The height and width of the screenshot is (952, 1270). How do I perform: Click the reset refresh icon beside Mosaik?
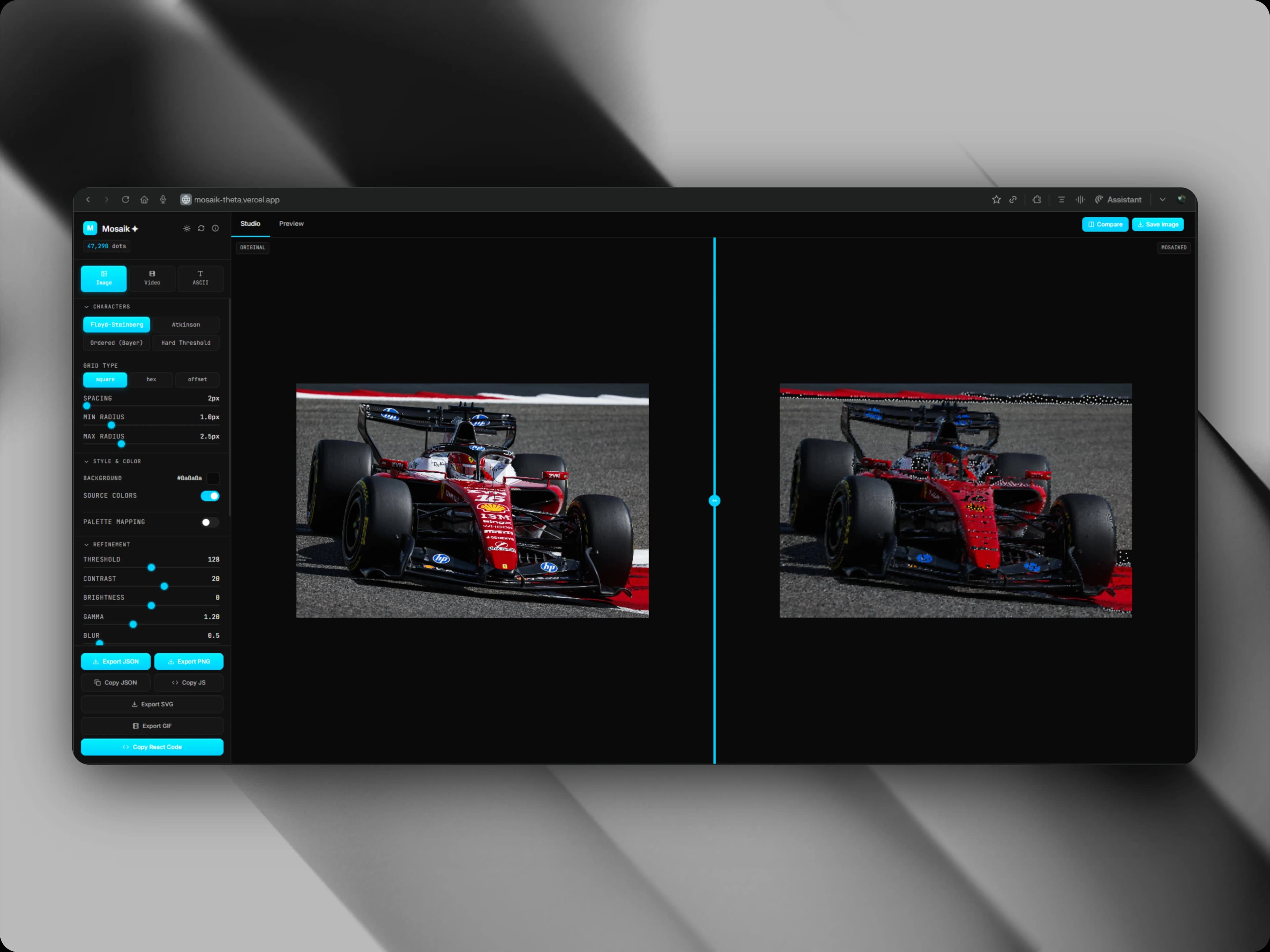click(201, 228)
